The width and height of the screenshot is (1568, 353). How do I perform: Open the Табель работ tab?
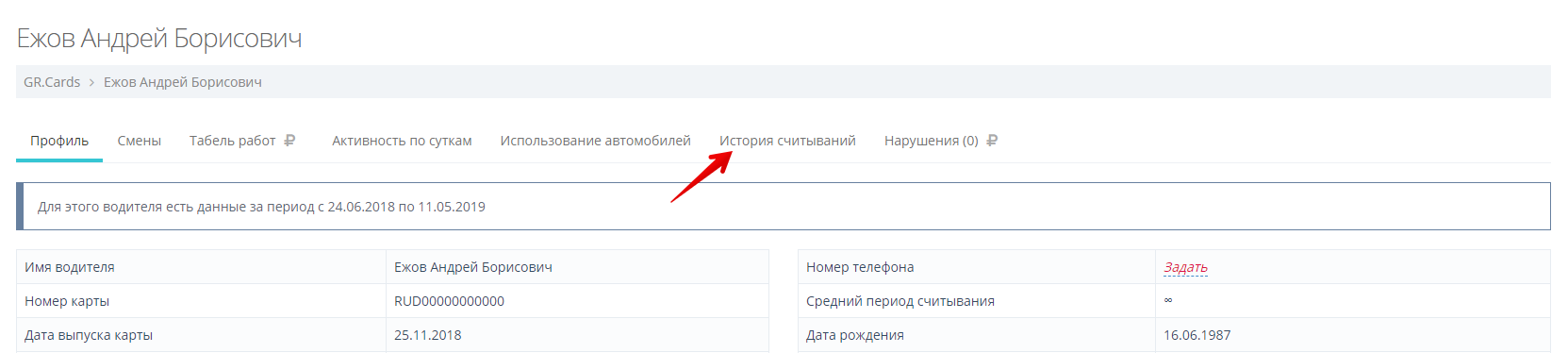click(x=232, y=141)
